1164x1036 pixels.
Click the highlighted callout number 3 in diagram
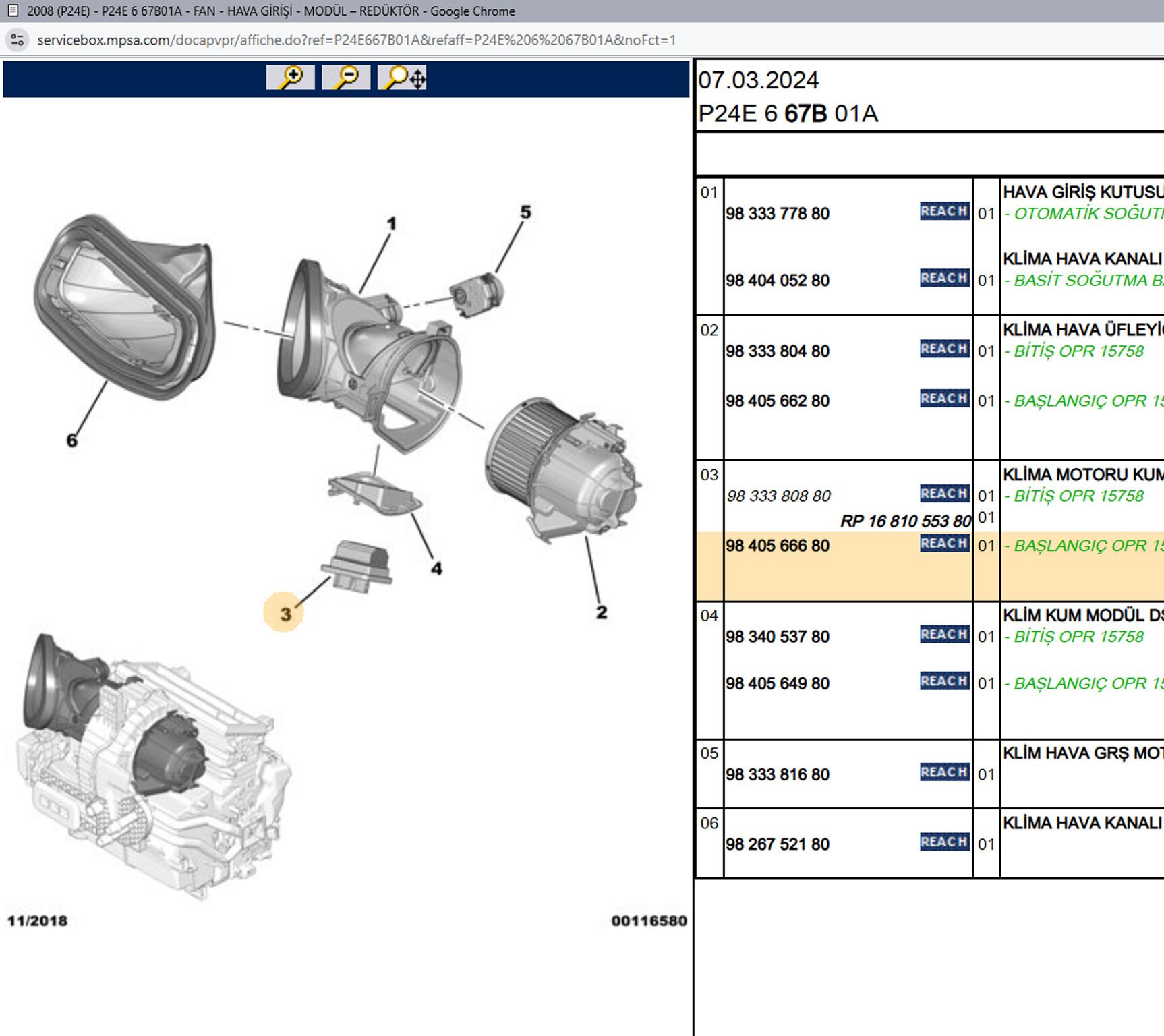285,613
